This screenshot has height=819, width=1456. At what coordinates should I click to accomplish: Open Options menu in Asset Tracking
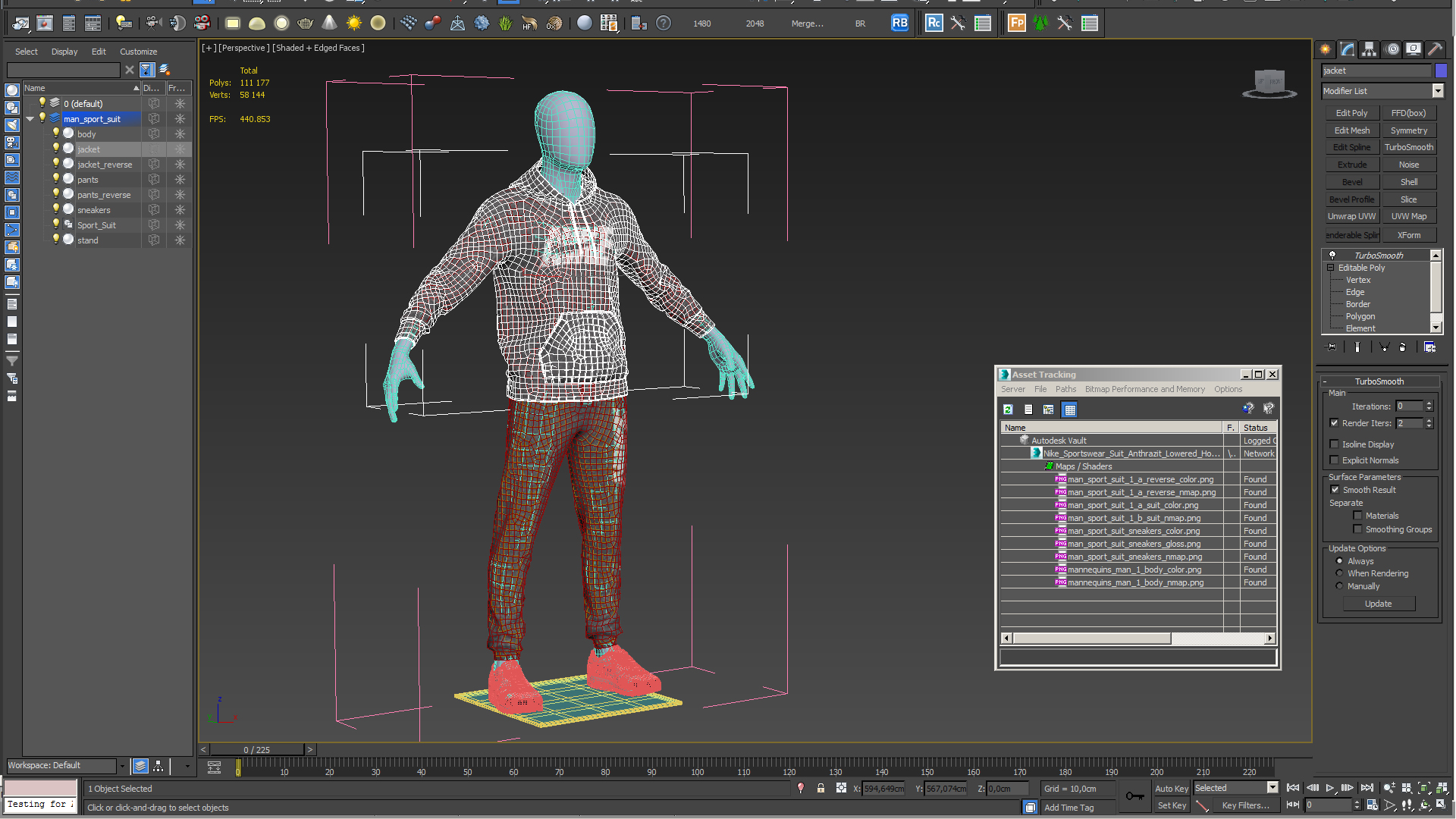(x=1228, y=389)
